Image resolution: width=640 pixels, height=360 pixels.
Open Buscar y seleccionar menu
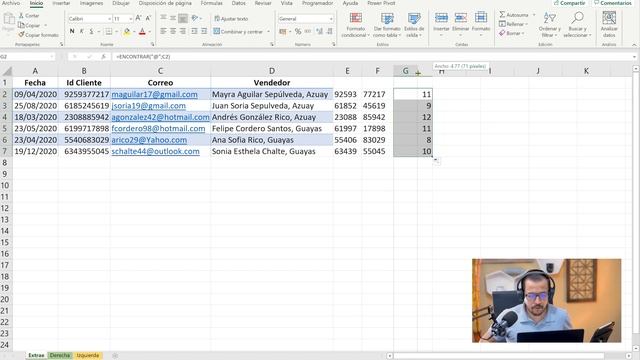click(577, 24)
